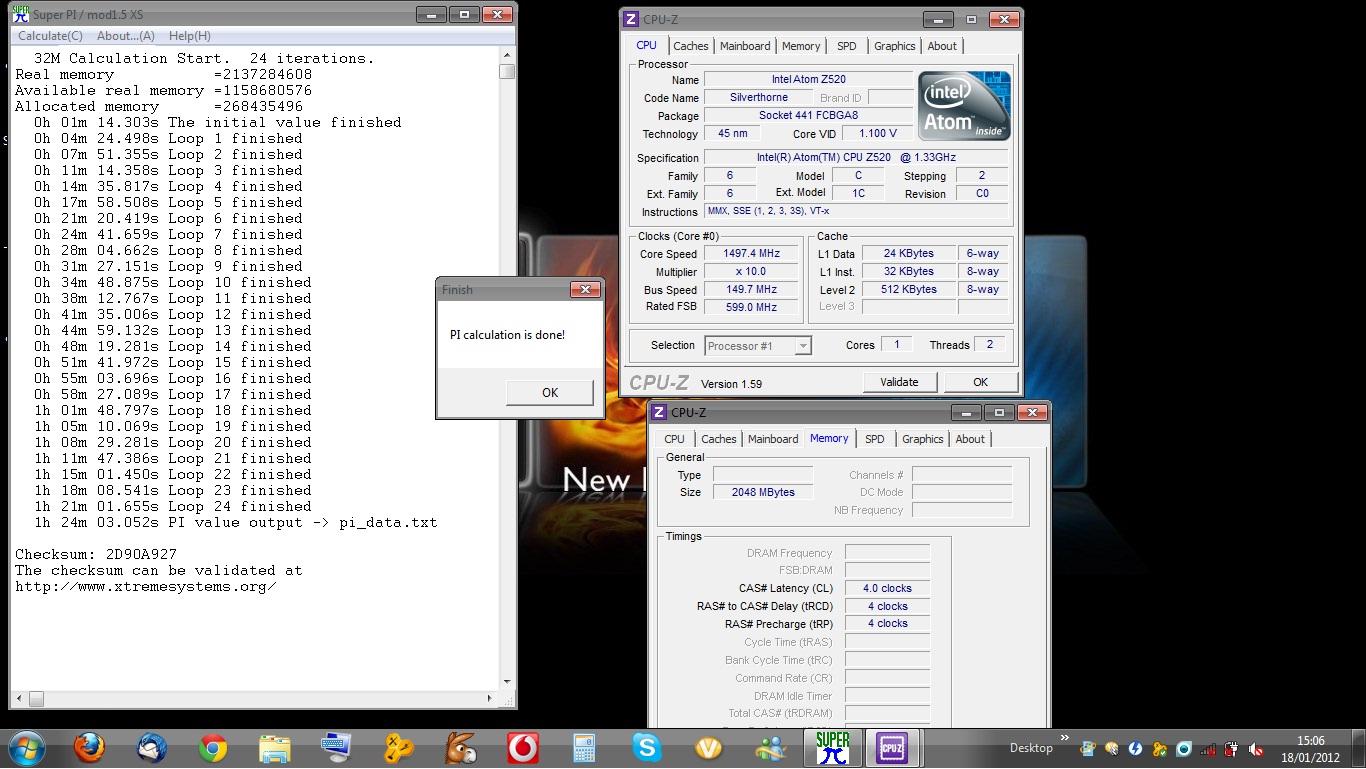The image size is (1366, 769).
Task: Open the Help(H) menu in Super PI
Action: point(189,36)
